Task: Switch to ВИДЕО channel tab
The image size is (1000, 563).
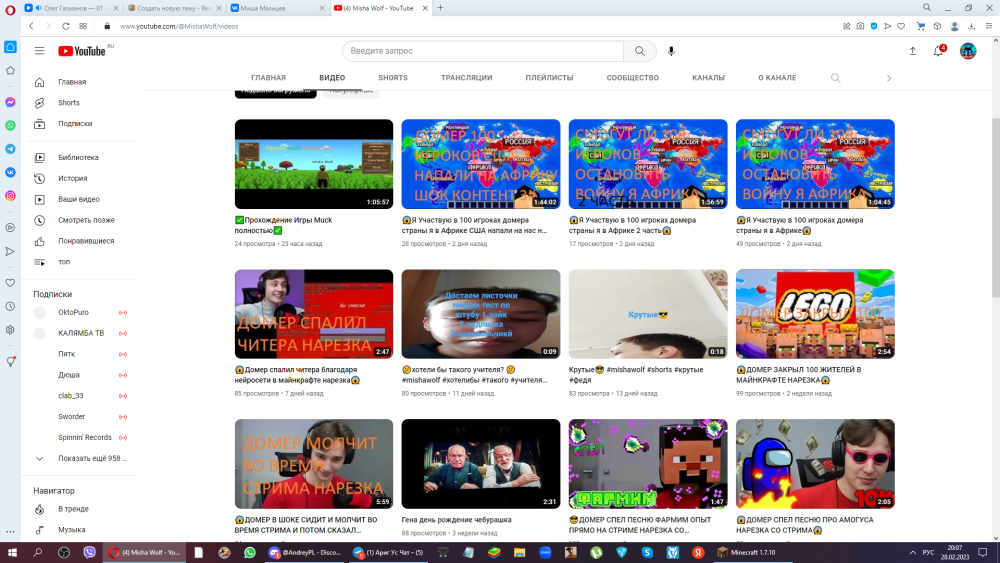Action: 332,78
